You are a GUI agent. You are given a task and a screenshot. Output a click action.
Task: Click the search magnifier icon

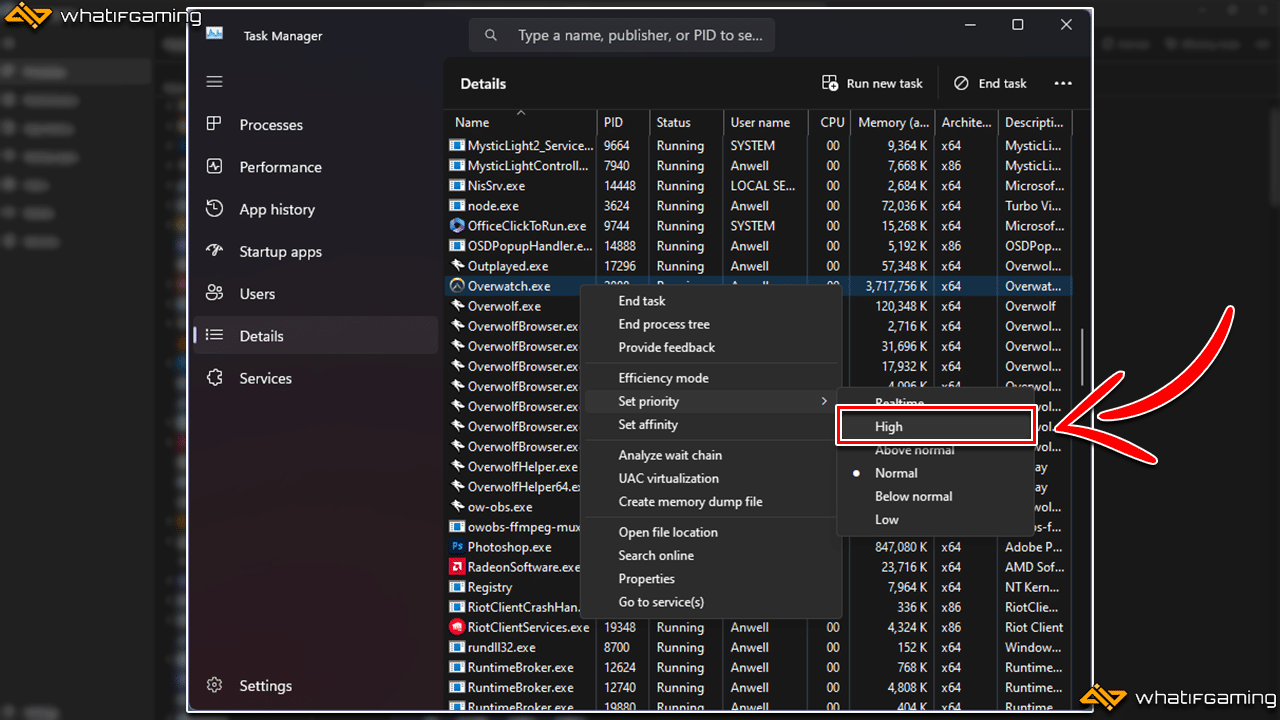pos(491,36)
